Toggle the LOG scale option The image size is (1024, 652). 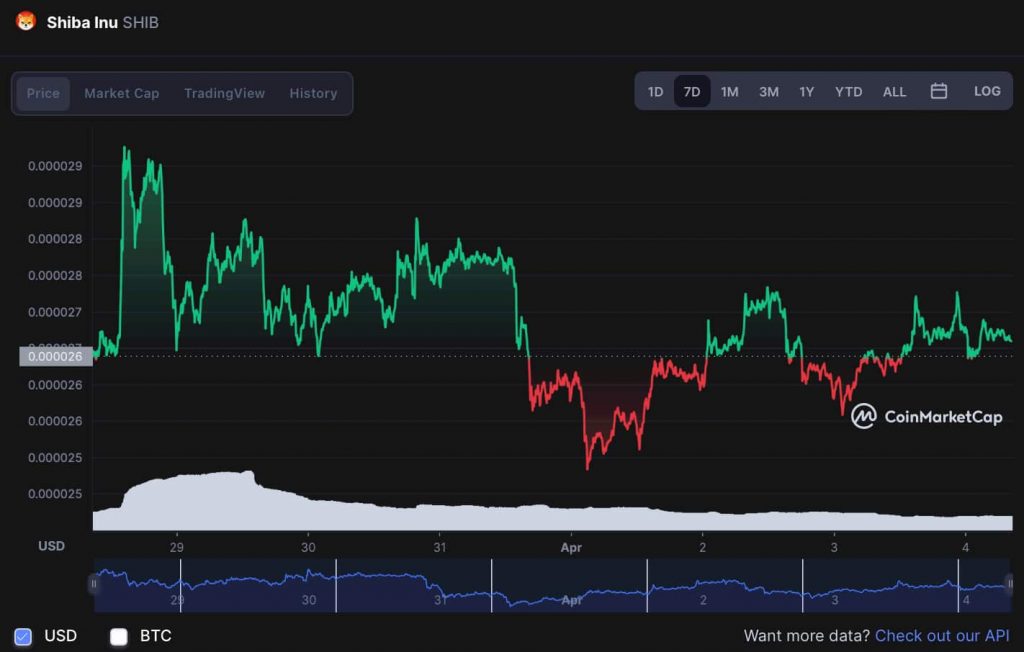point(987,90)
